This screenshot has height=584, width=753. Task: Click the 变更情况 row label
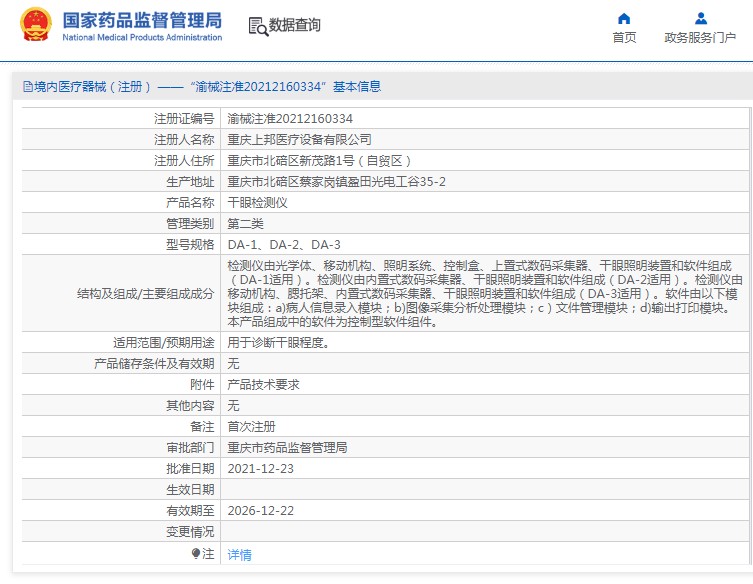click(x=190, y=532)
